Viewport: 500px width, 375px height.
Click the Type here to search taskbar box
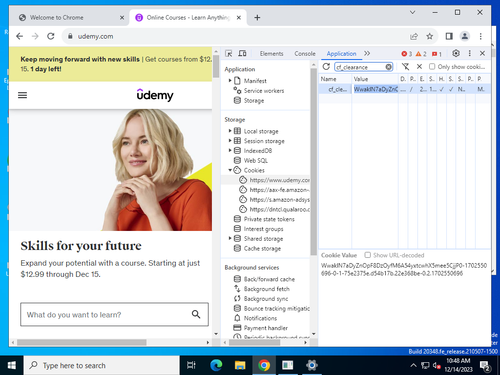coord(101,365)
